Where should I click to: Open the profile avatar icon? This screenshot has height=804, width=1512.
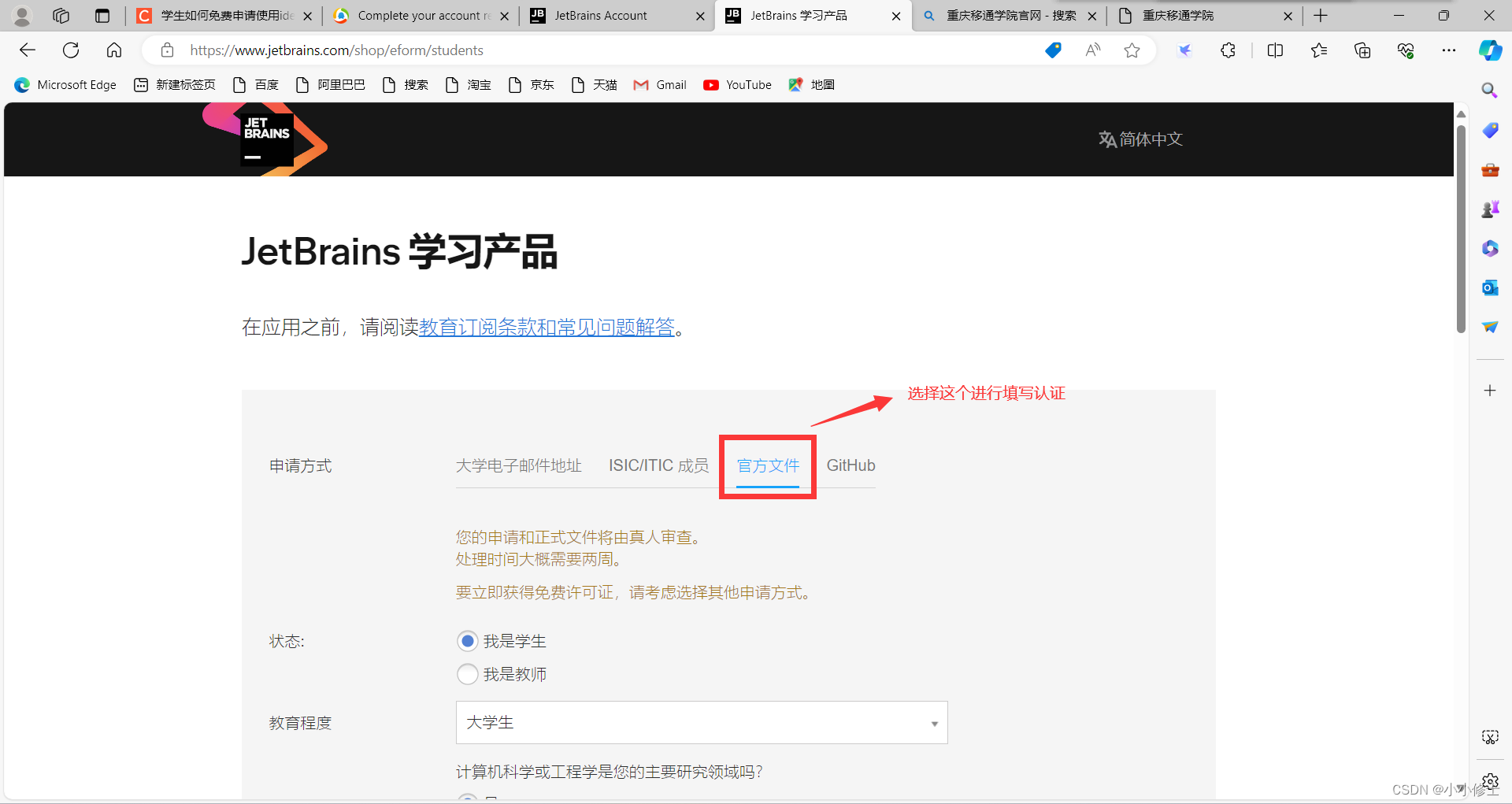coord(22,16)
